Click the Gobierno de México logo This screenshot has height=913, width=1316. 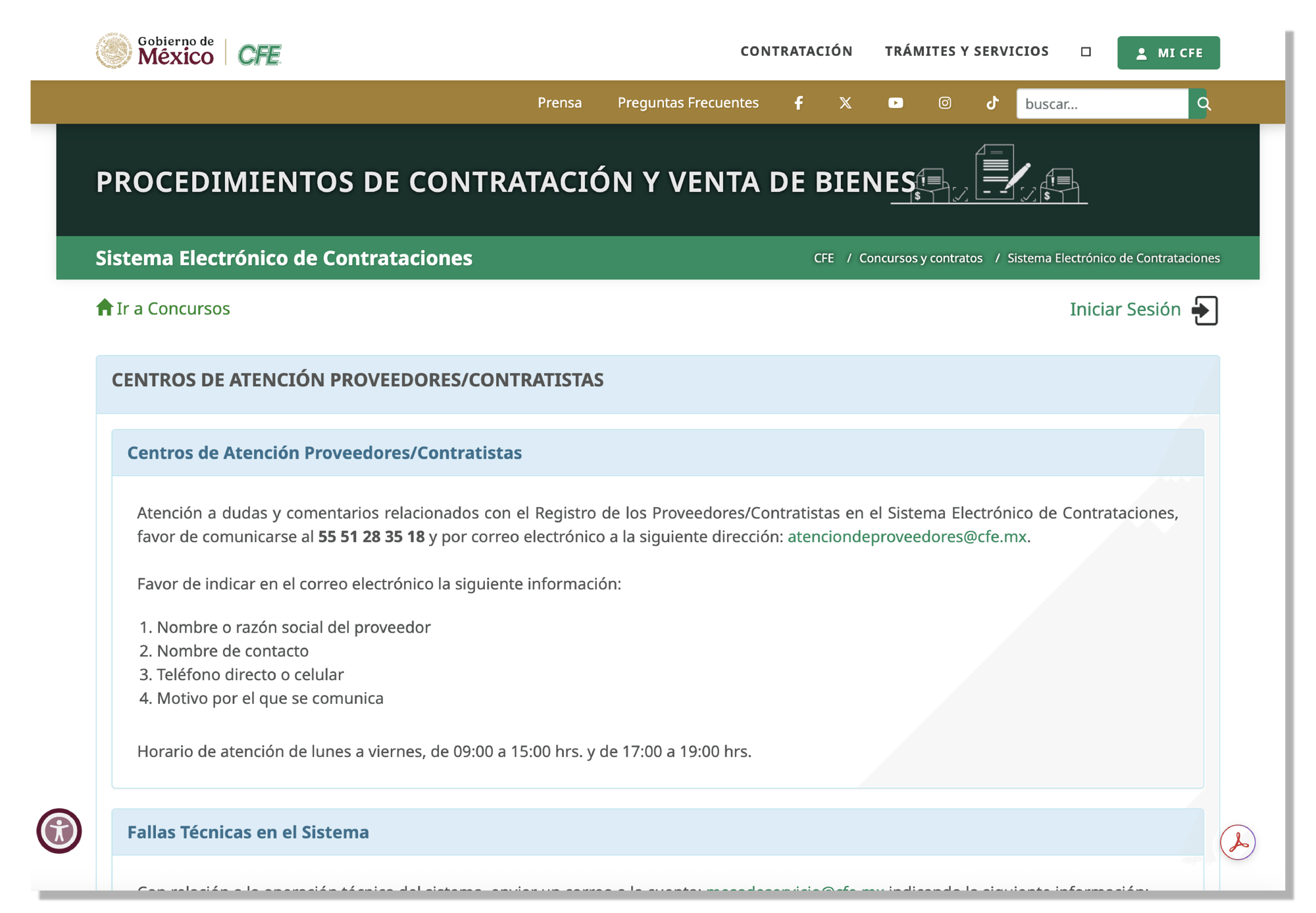point(155,51)
